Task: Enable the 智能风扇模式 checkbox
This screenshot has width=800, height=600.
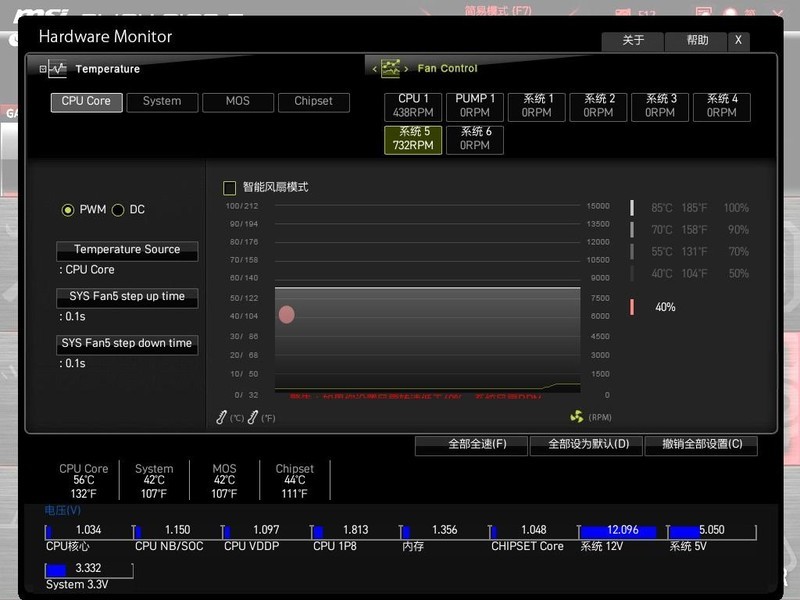Action: click(230, 188)
